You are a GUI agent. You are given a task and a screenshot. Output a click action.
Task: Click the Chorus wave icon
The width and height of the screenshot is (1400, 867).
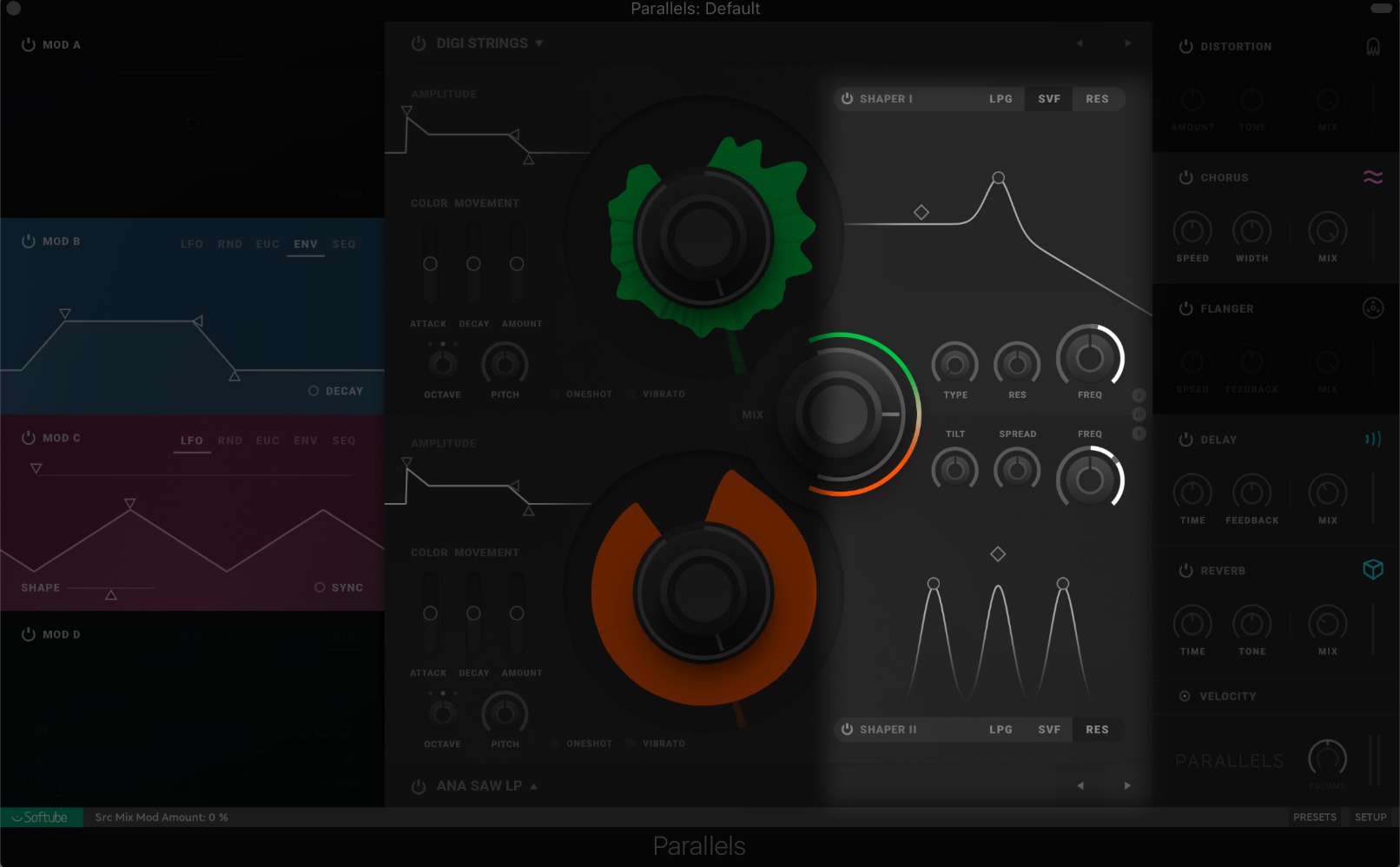(x=1373, y=177)
